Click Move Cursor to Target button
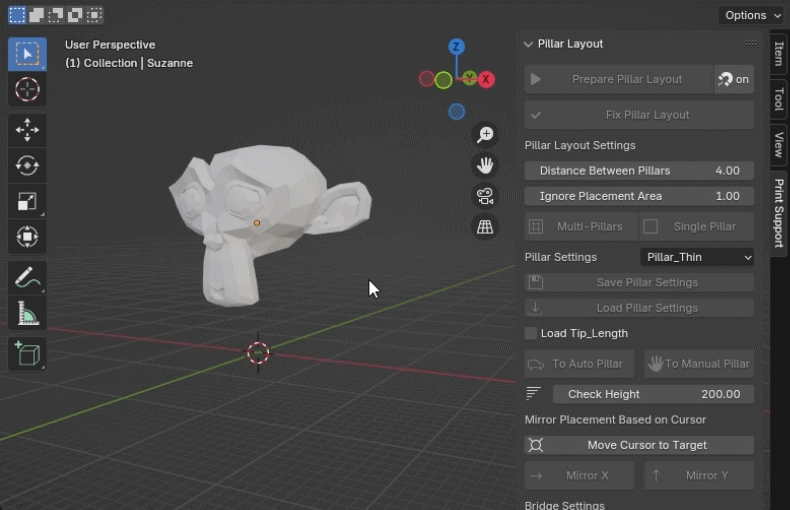 (639, 445)
